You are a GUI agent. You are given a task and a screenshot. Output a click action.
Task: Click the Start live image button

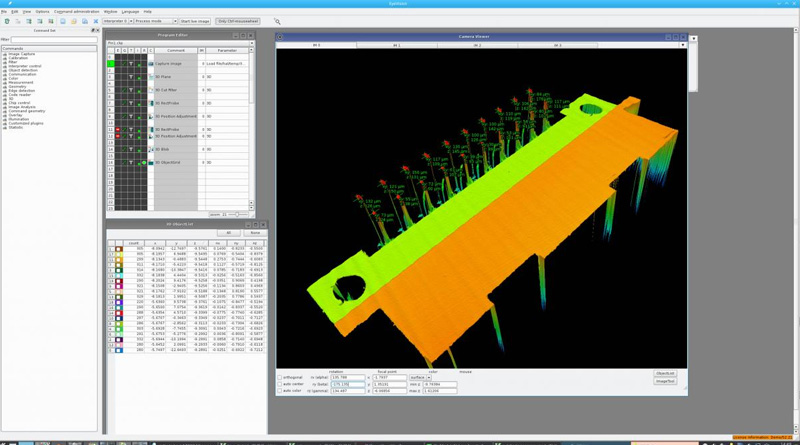[195, 21]
